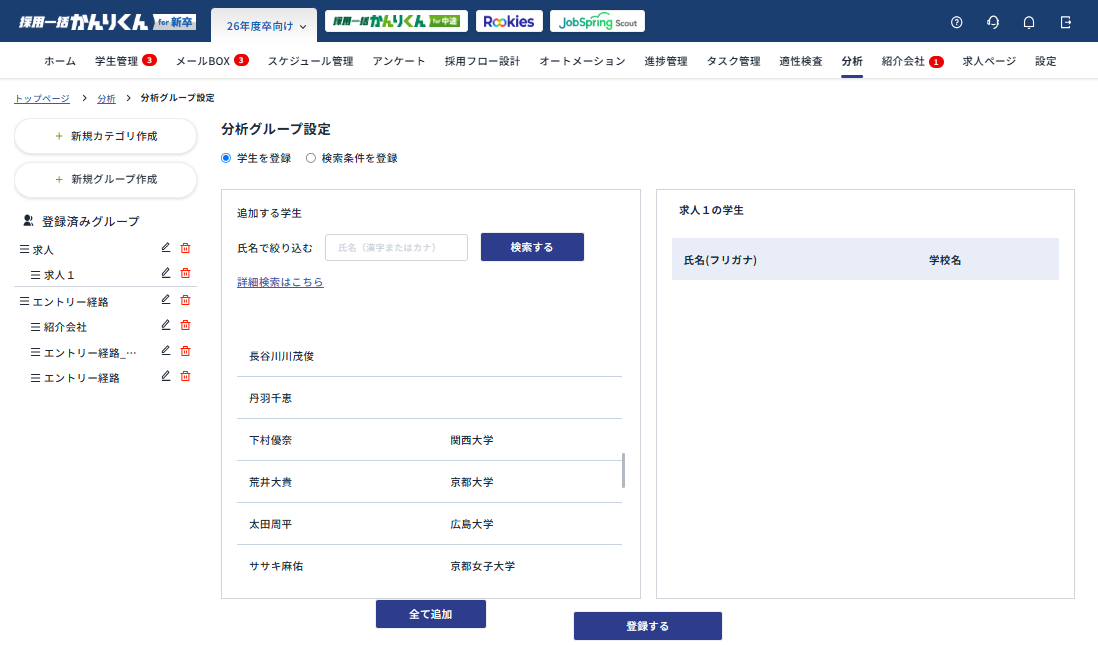Click the 氏名 name filter input field
This screenshot has width=1098, height=645.
[396, 247]
